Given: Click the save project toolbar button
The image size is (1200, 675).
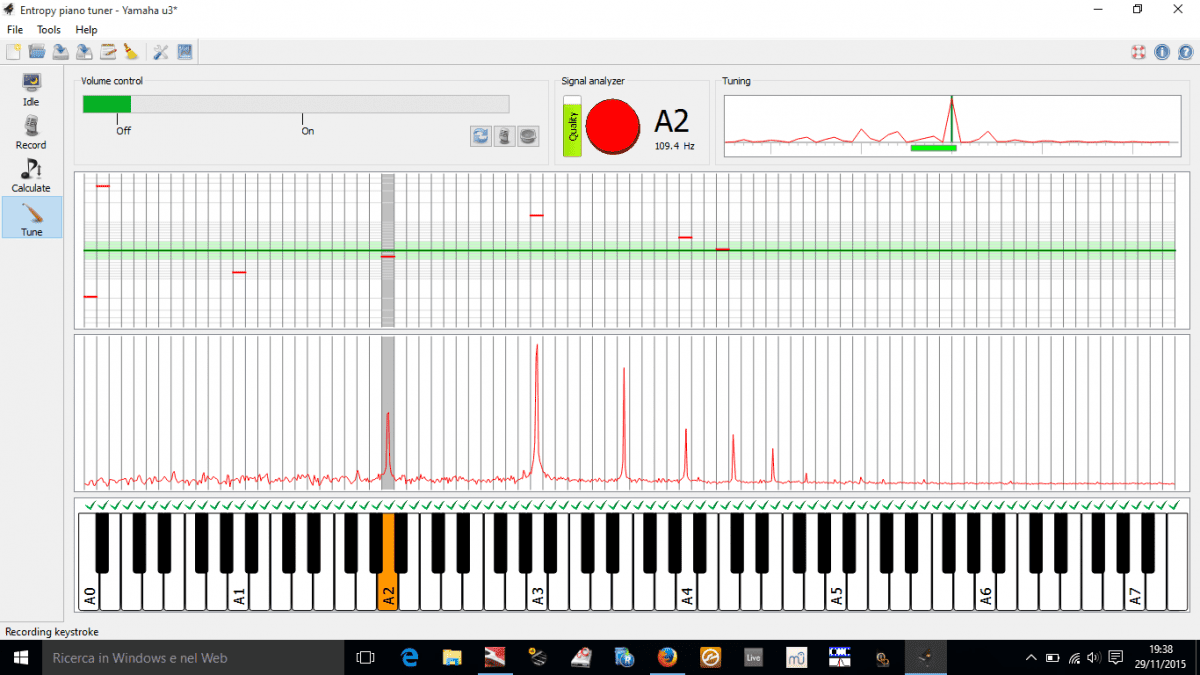Looking at the screenshot, I should pos(60,52).
